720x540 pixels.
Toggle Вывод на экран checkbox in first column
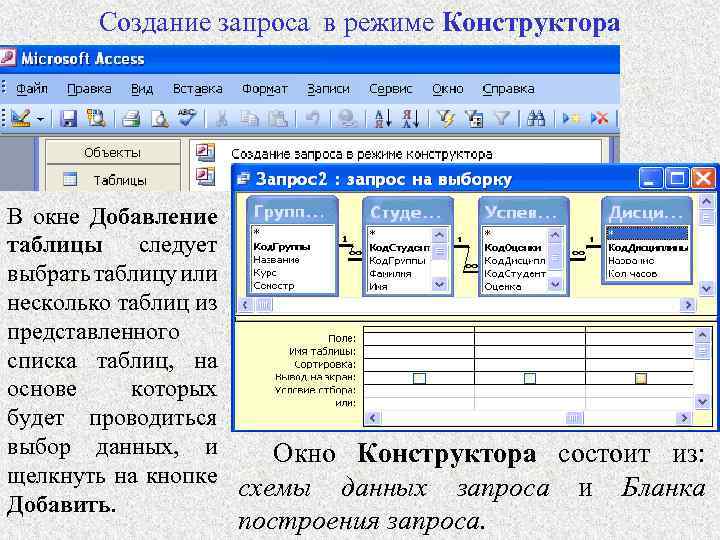pos(419,378)
